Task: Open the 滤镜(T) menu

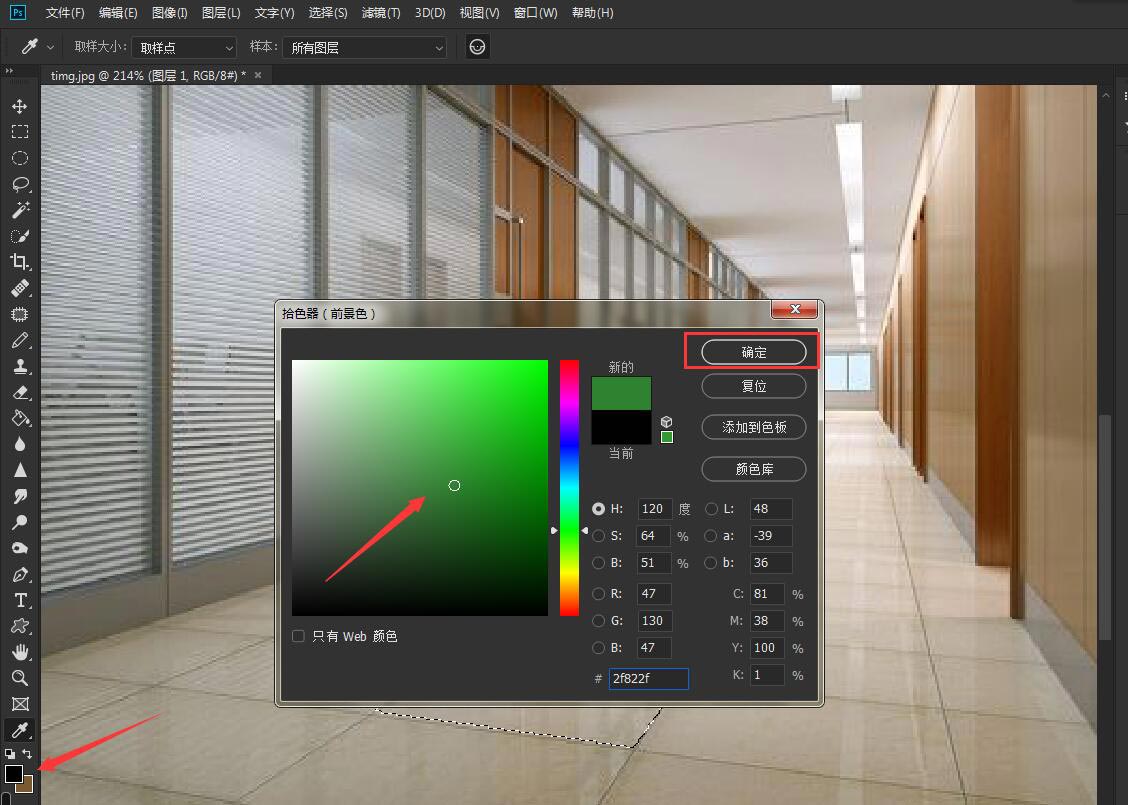Action: pos(380,13)
